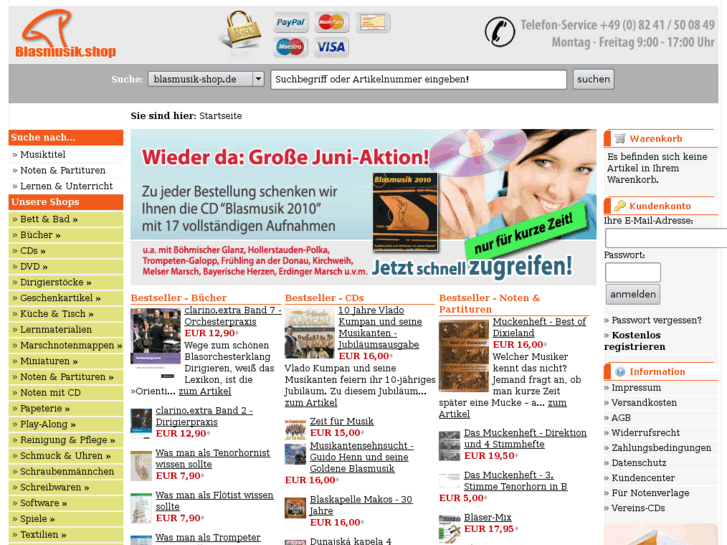Click the PayPal payment icon
Image resolution: width=727 pixels, height=545 pixels.
tap(291, 22)
